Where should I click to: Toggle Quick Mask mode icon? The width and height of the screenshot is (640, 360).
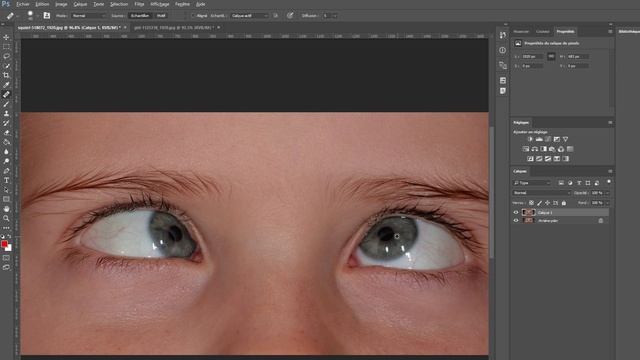click(x=6, y=258)
